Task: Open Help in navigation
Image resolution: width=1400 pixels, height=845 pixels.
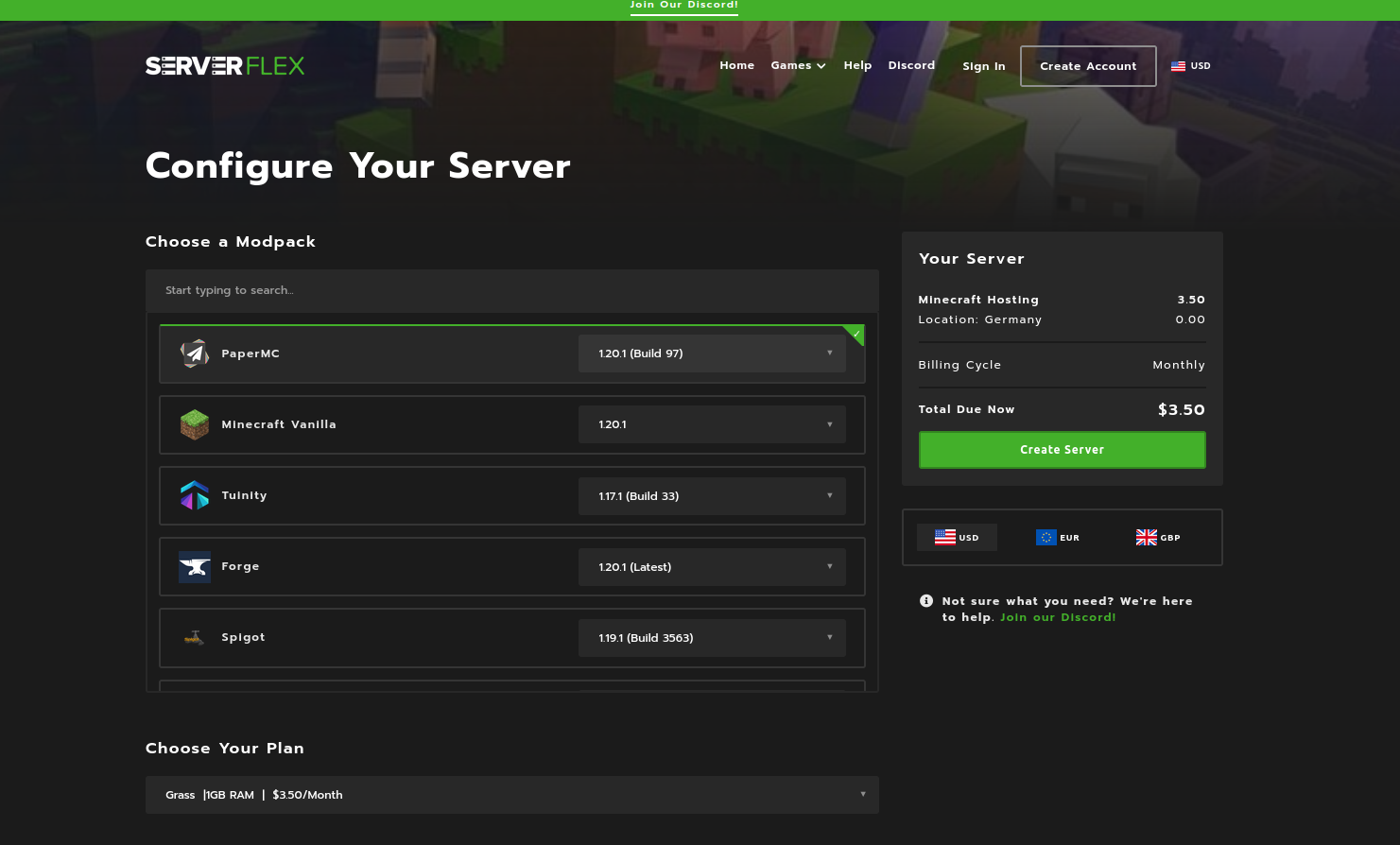Action: (857, 65)
